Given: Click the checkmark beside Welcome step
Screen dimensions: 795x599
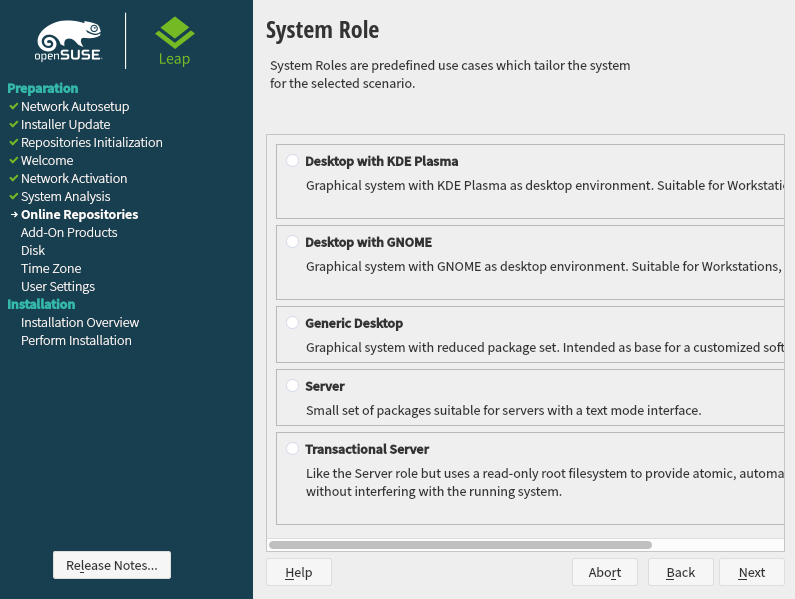Looking at the screenshot, I should [x=13, y=160].
